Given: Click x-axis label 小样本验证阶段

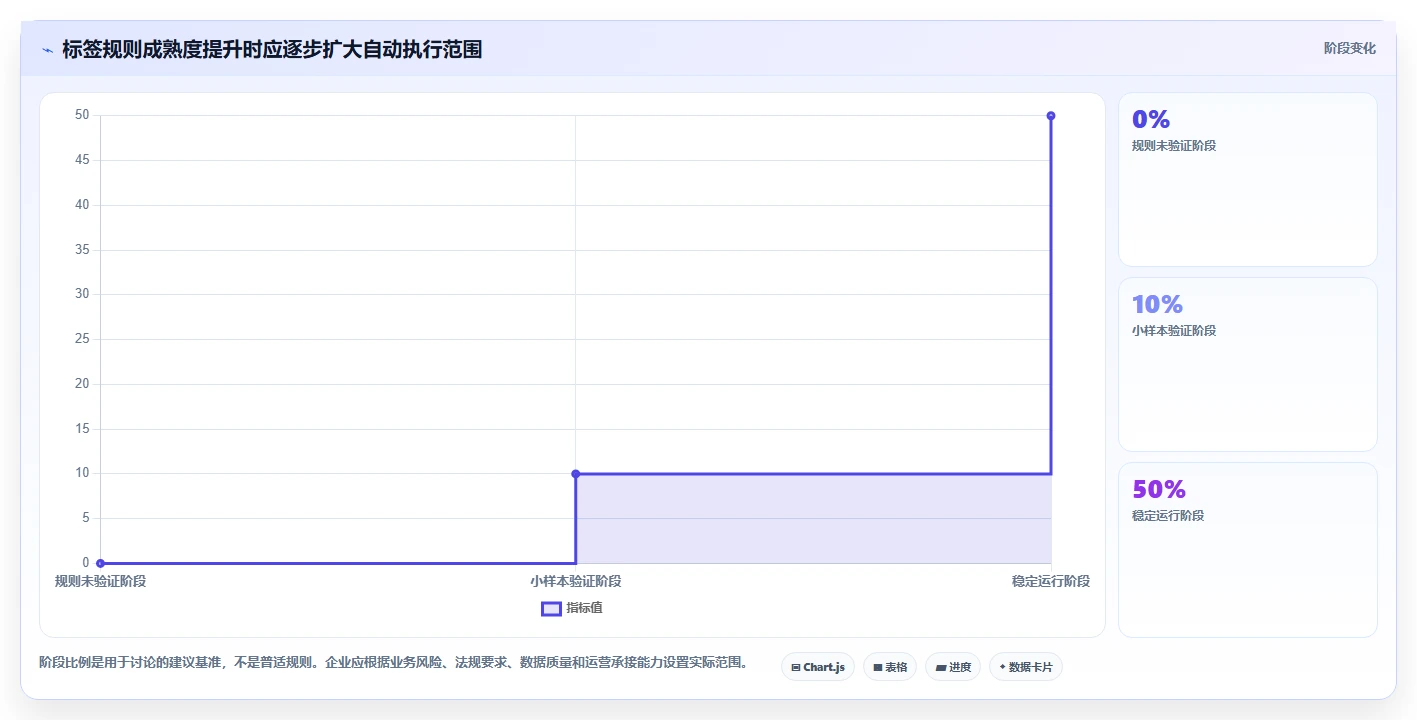Looking at the screenshot, I should click(x=576, y=581).
